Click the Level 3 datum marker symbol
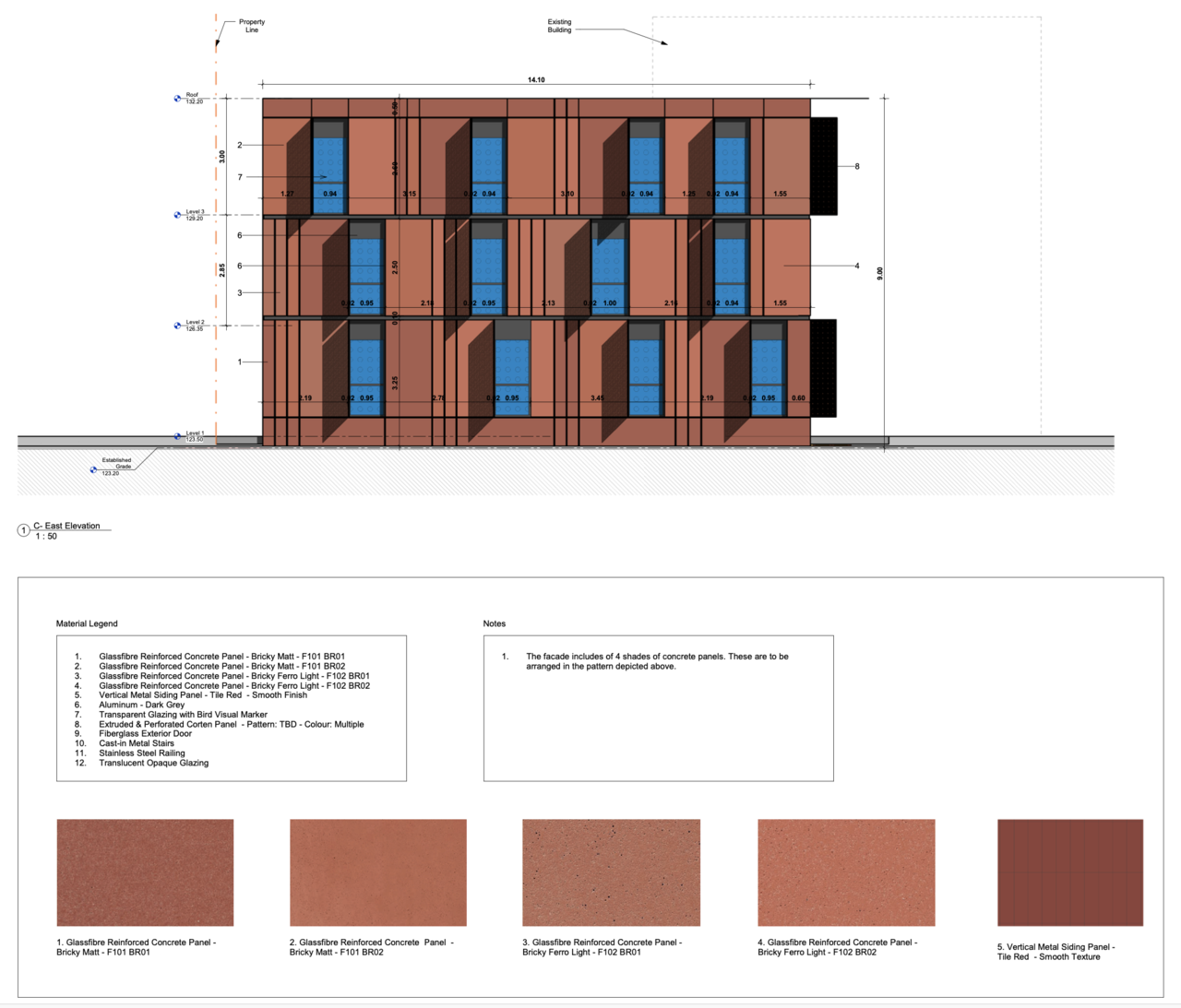This screenshot has width=1181, height=1008. (x=177, y=215)
